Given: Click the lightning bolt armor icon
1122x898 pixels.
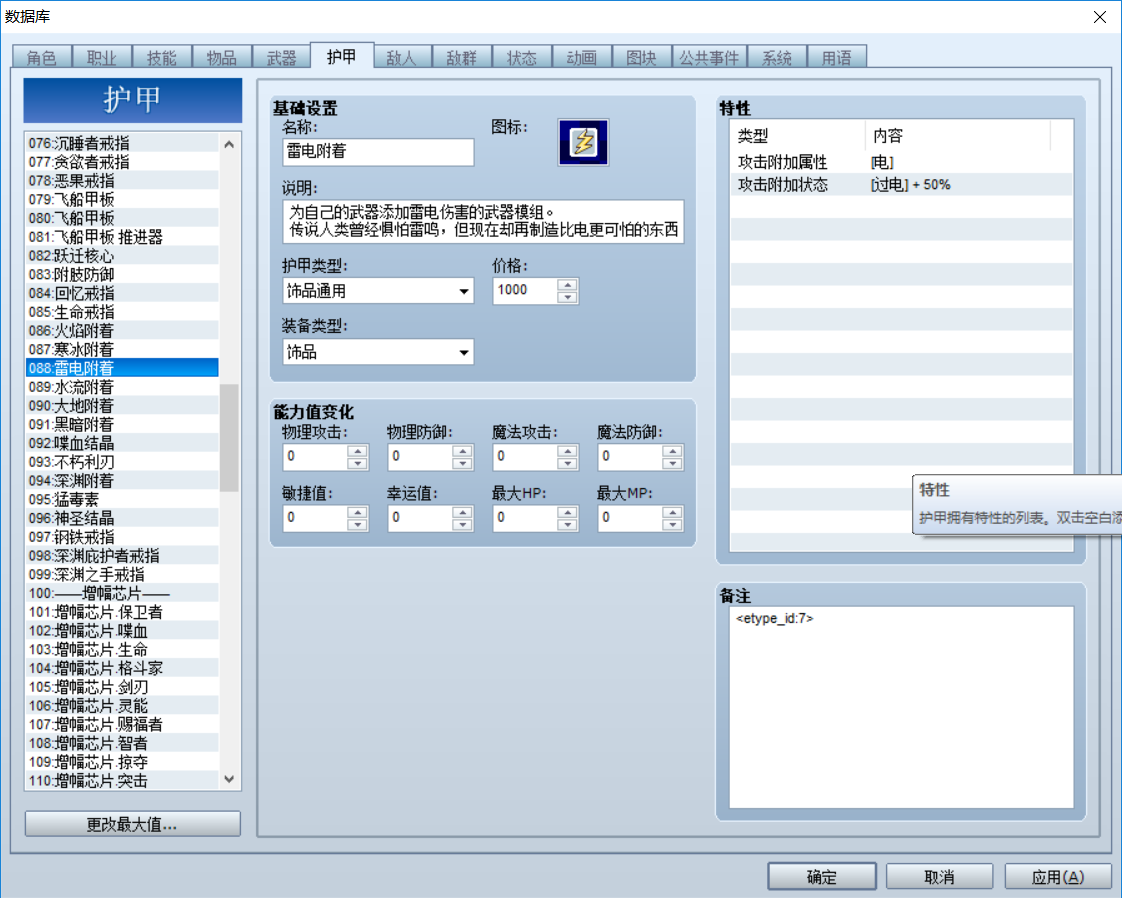Looking at the screenshot, I should [583, 142].
